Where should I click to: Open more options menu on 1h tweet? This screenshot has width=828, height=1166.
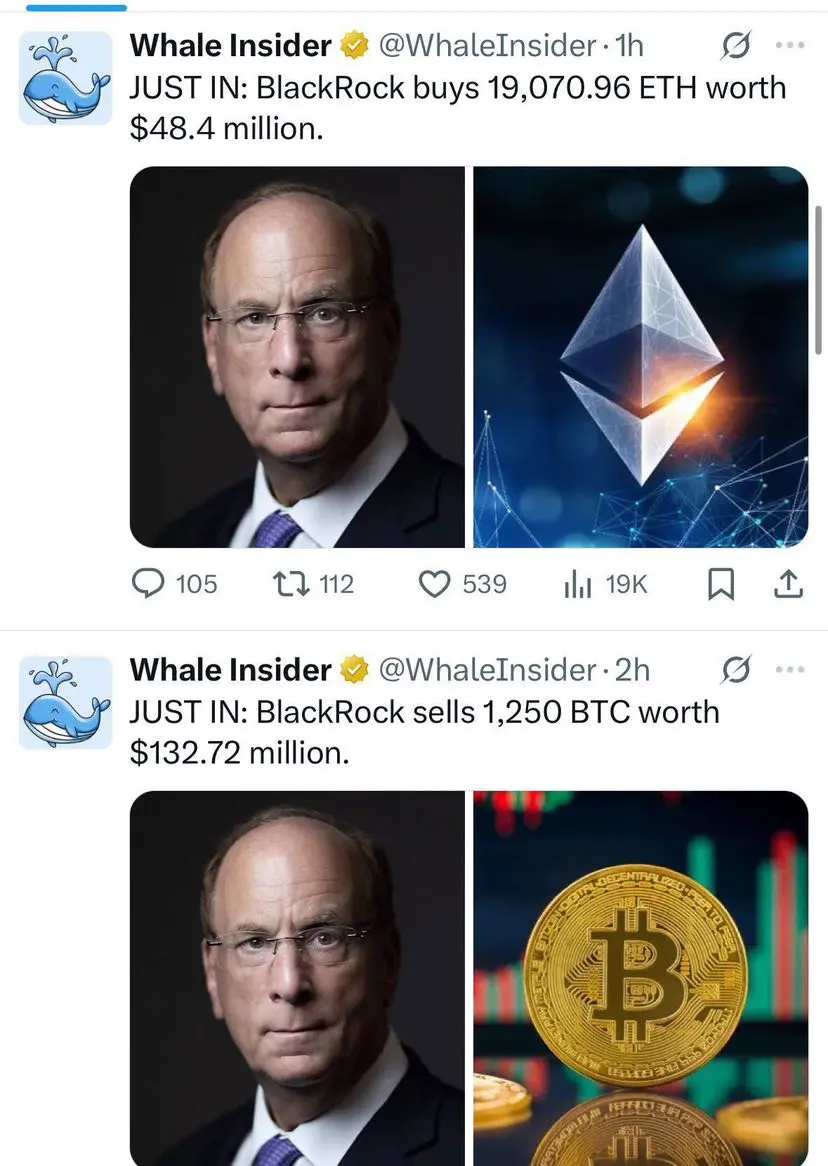pyautogui.click(x=789, y=45)
